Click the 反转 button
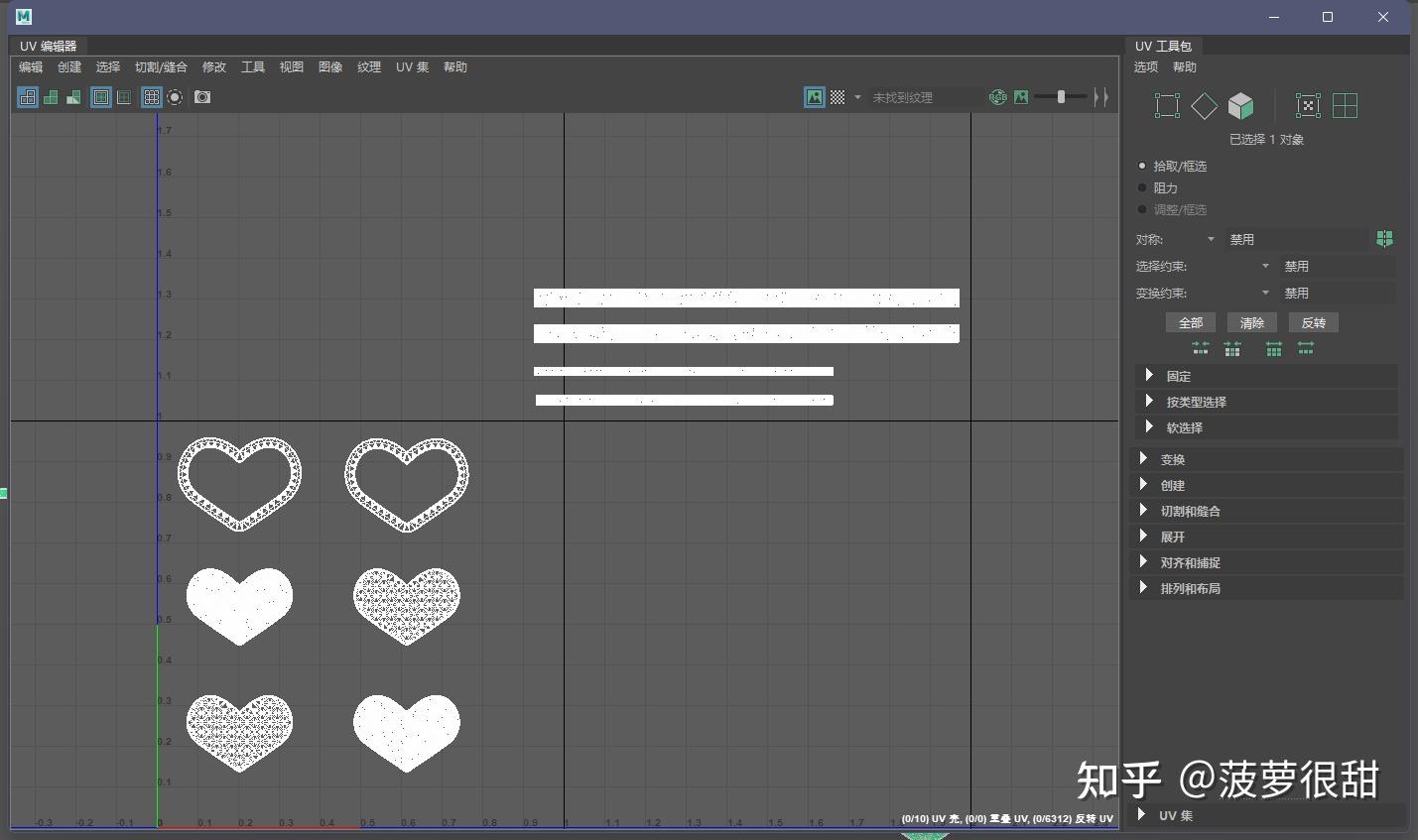The width and height of the screenshot is (1418, 840). click(1314, 322)
